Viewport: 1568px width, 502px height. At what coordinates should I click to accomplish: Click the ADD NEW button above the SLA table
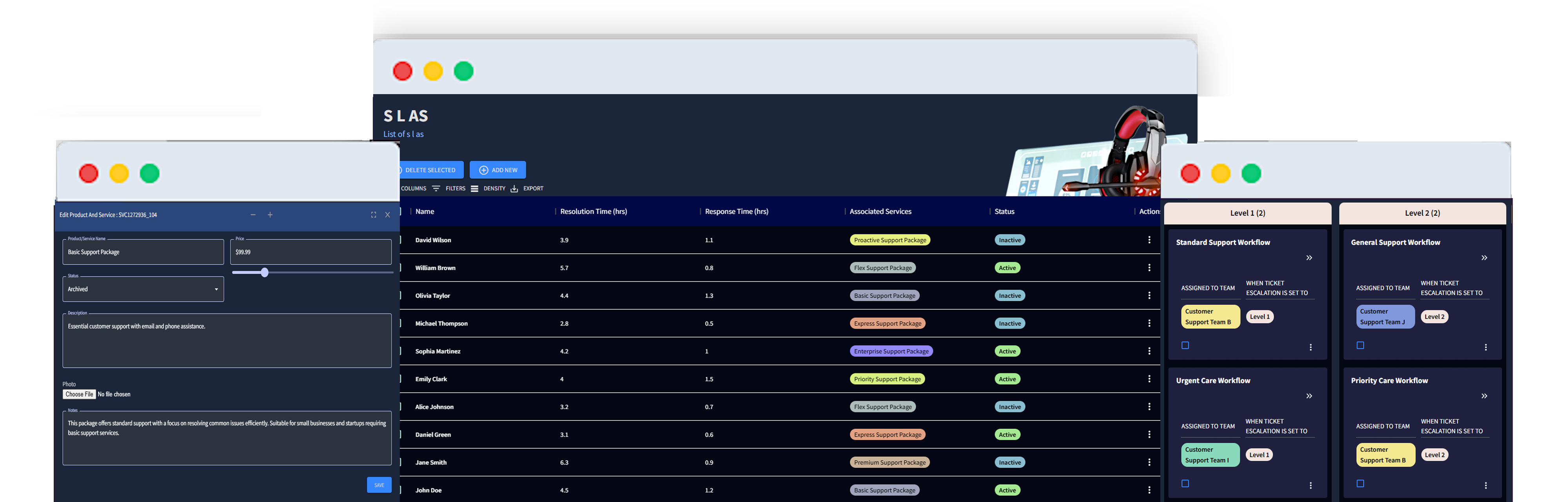[497, 169]
